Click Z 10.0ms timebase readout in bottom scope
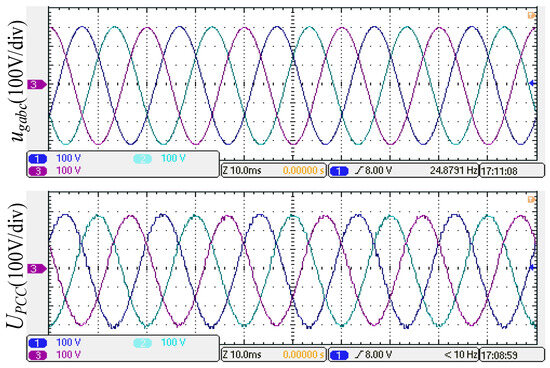 (x=242, y=355)
